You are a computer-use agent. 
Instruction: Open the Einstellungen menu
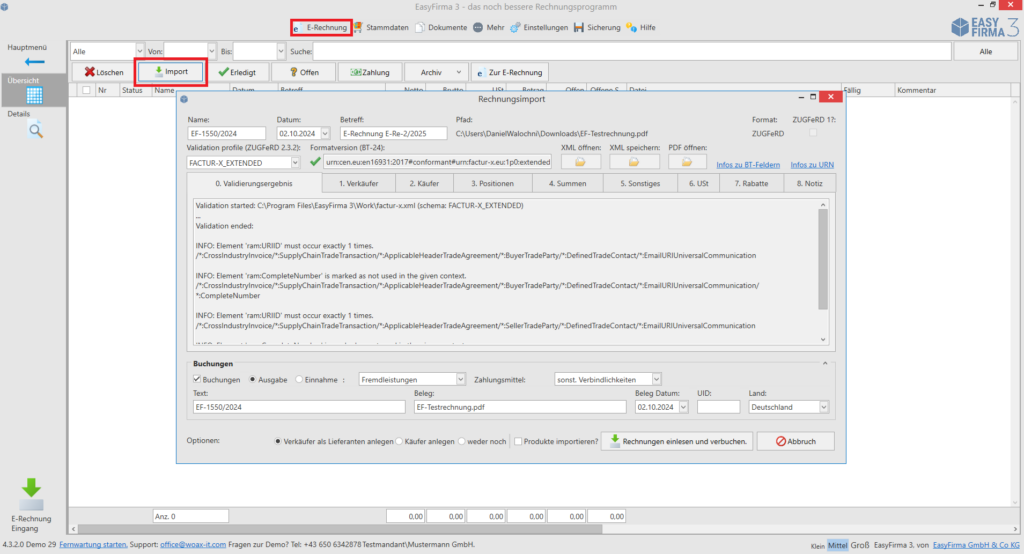point(539,27)
